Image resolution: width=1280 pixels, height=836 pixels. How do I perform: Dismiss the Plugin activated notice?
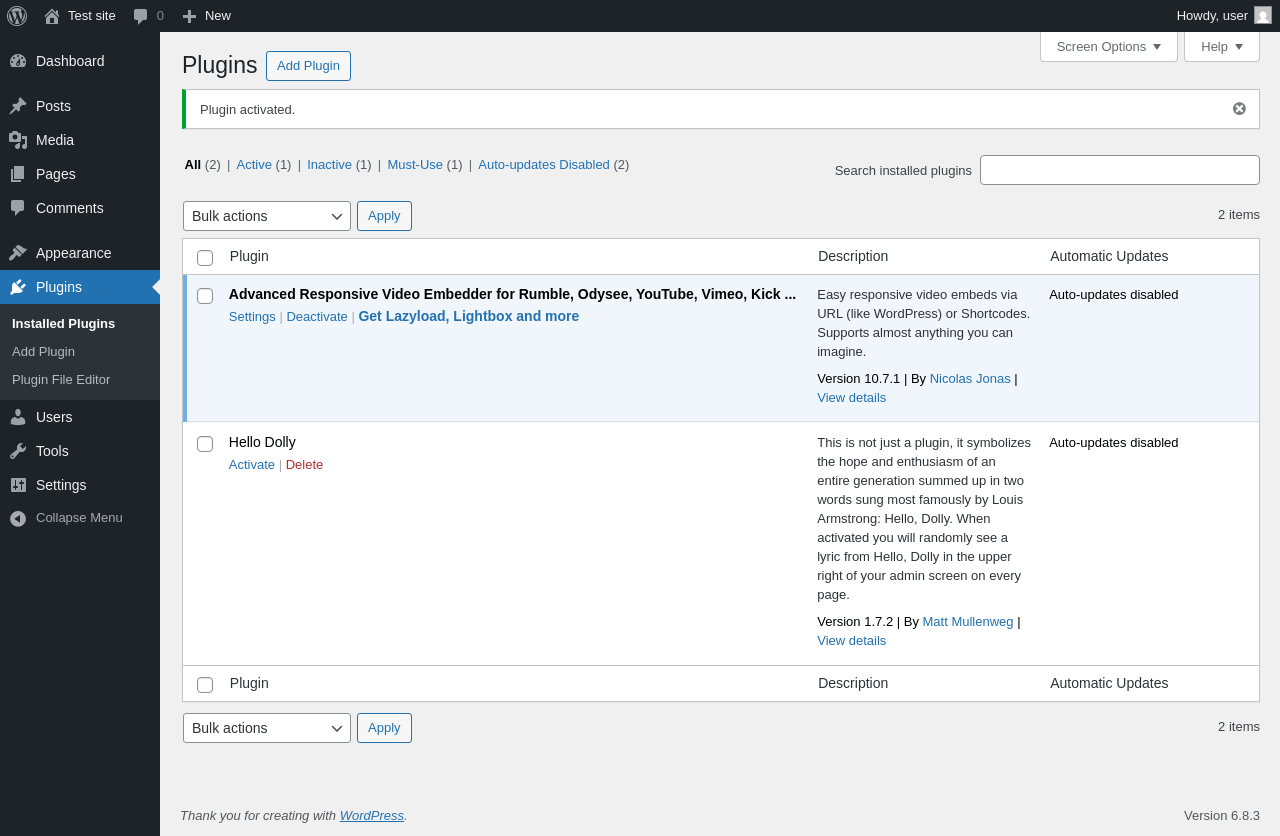[x=1239, y=109]
